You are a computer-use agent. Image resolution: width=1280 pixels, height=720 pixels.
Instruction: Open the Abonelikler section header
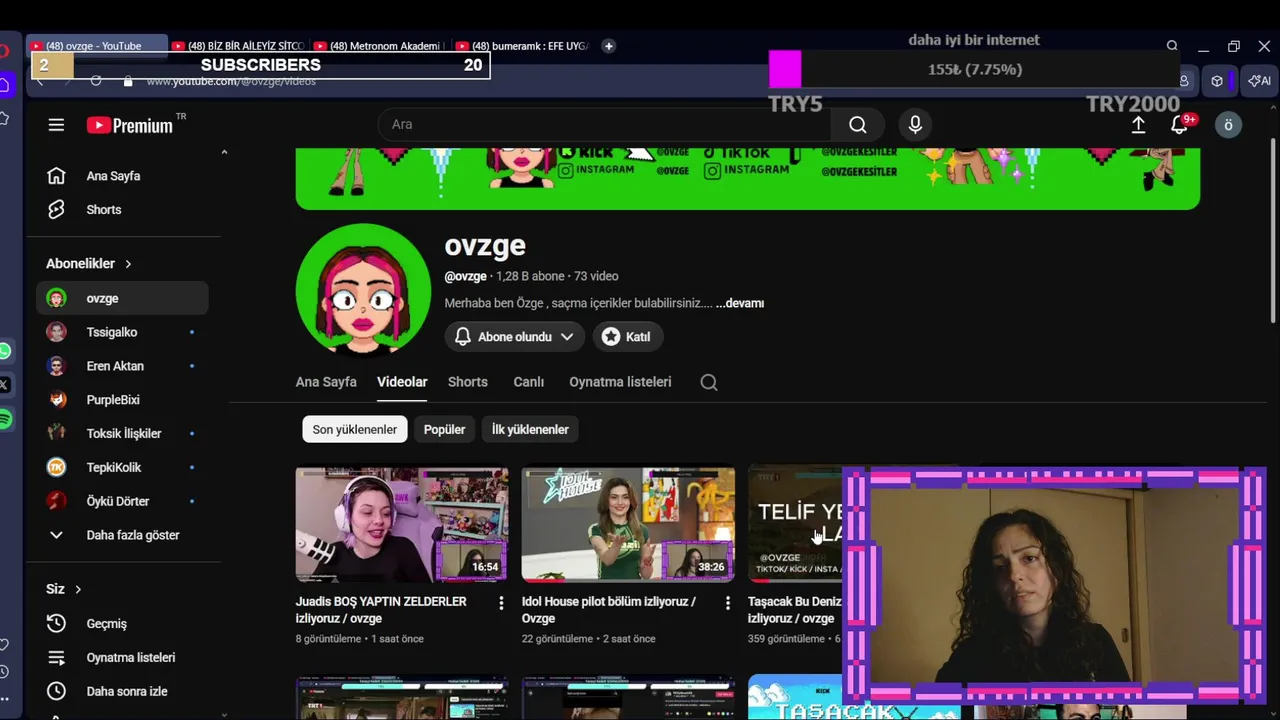(x=89, y=264)
